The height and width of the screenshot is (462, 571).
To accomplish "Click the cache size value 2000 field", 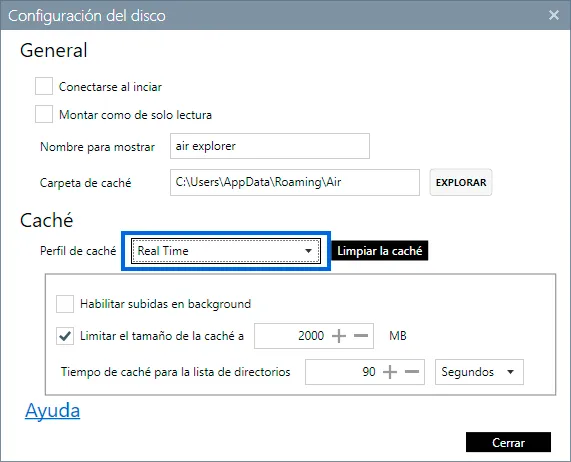I will coord(291,336).
